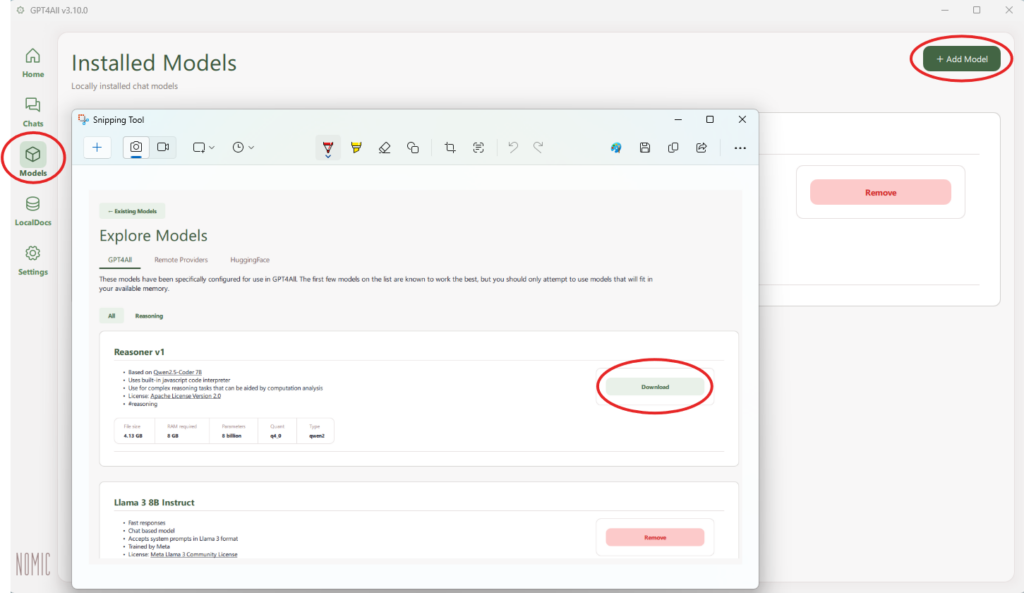The height and width of the screenshot is (593, 1024).
Task: Open the Home page in sidebar
Action: point(33,61)
